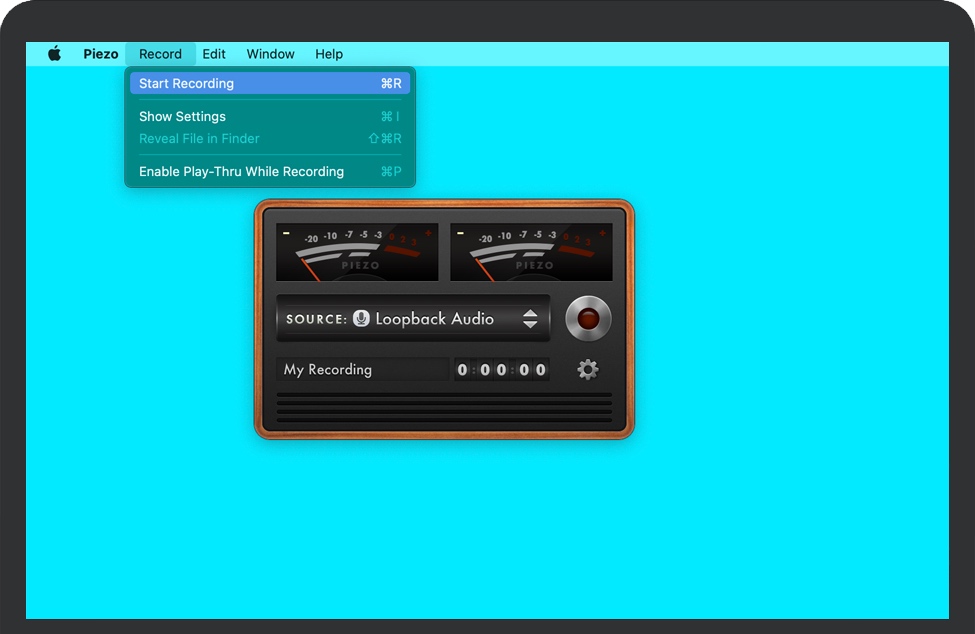Open the Window menu
The width and height of the screenshot is (975, 634).
(x=270, y=54)
